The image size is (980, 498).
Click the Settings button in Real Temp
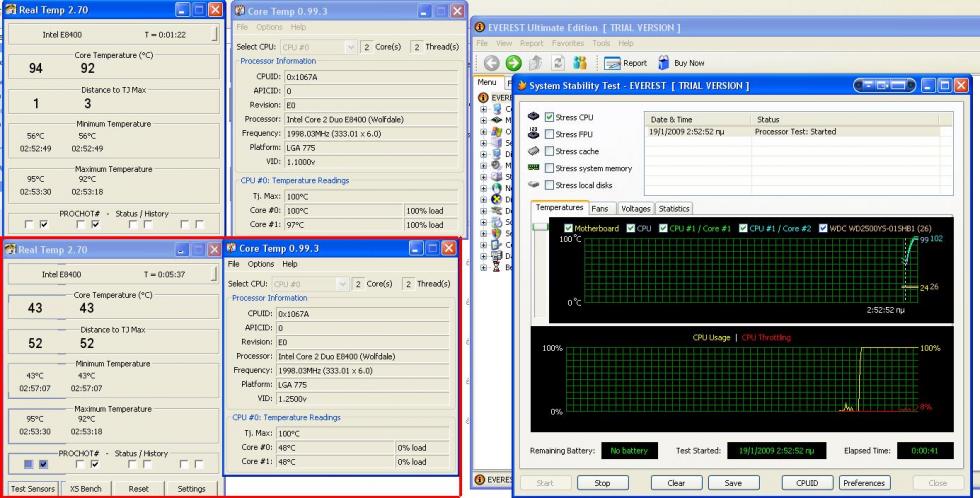coord(191,489)
